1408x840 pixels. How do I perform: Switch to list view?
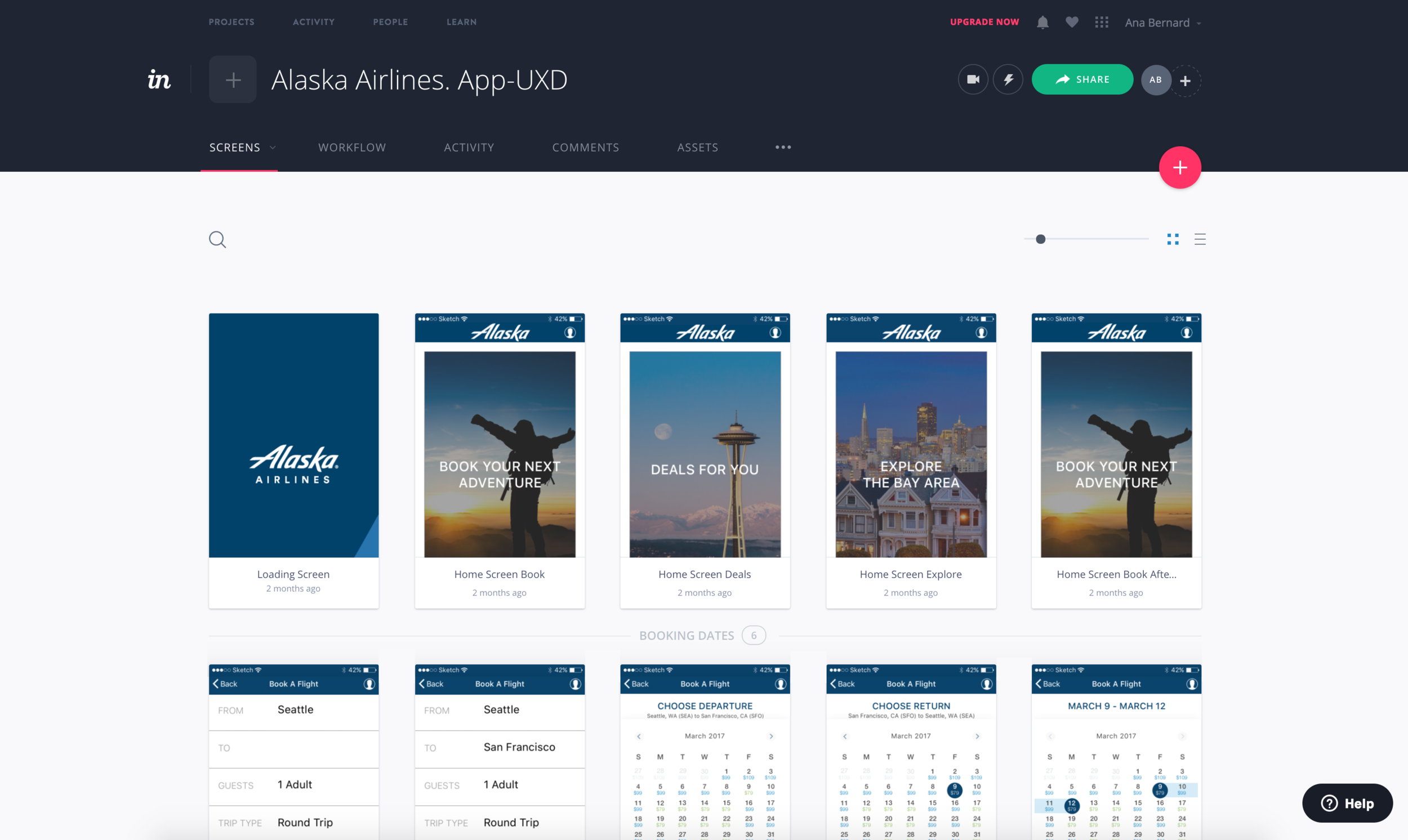coord(1200,239)
